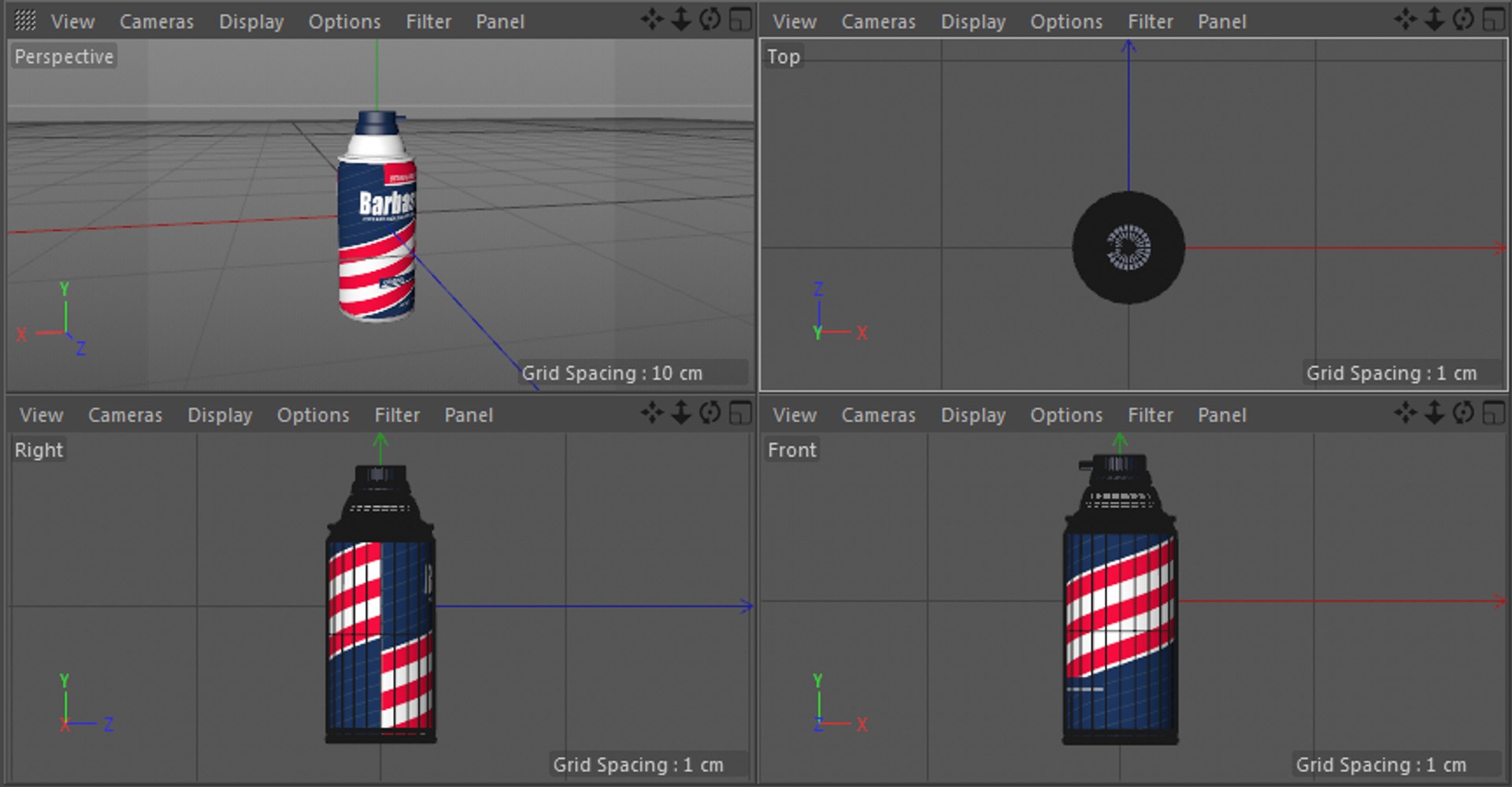This screenshot has width=1512, height=787.
Task: Click the Perspective viewport label
Action: [x=64, y=57]
